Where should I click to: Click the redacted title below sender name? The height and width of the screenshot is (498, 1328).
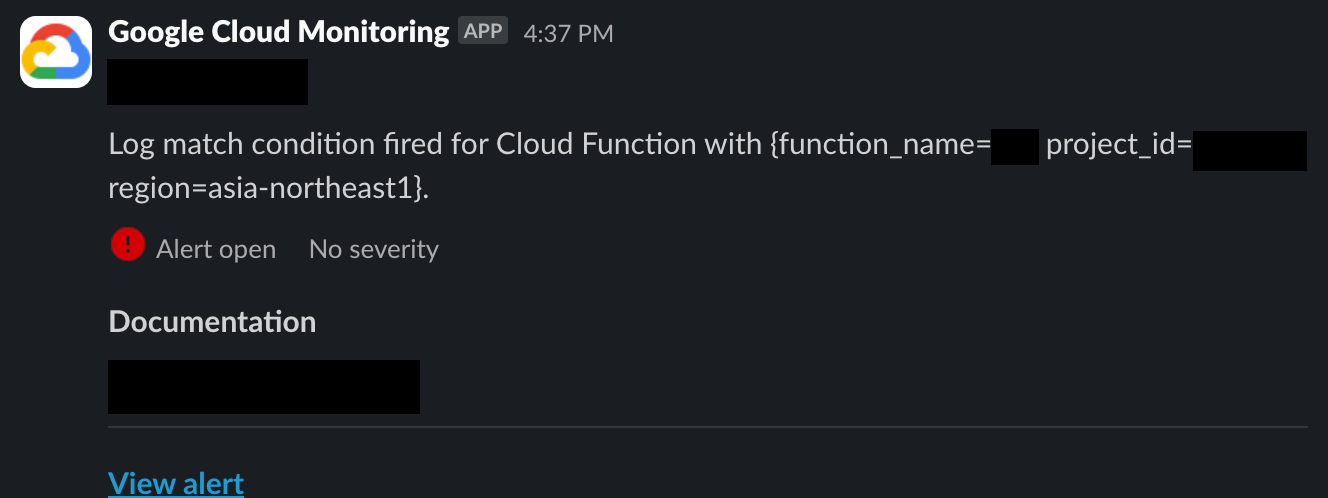click(208, 81)
